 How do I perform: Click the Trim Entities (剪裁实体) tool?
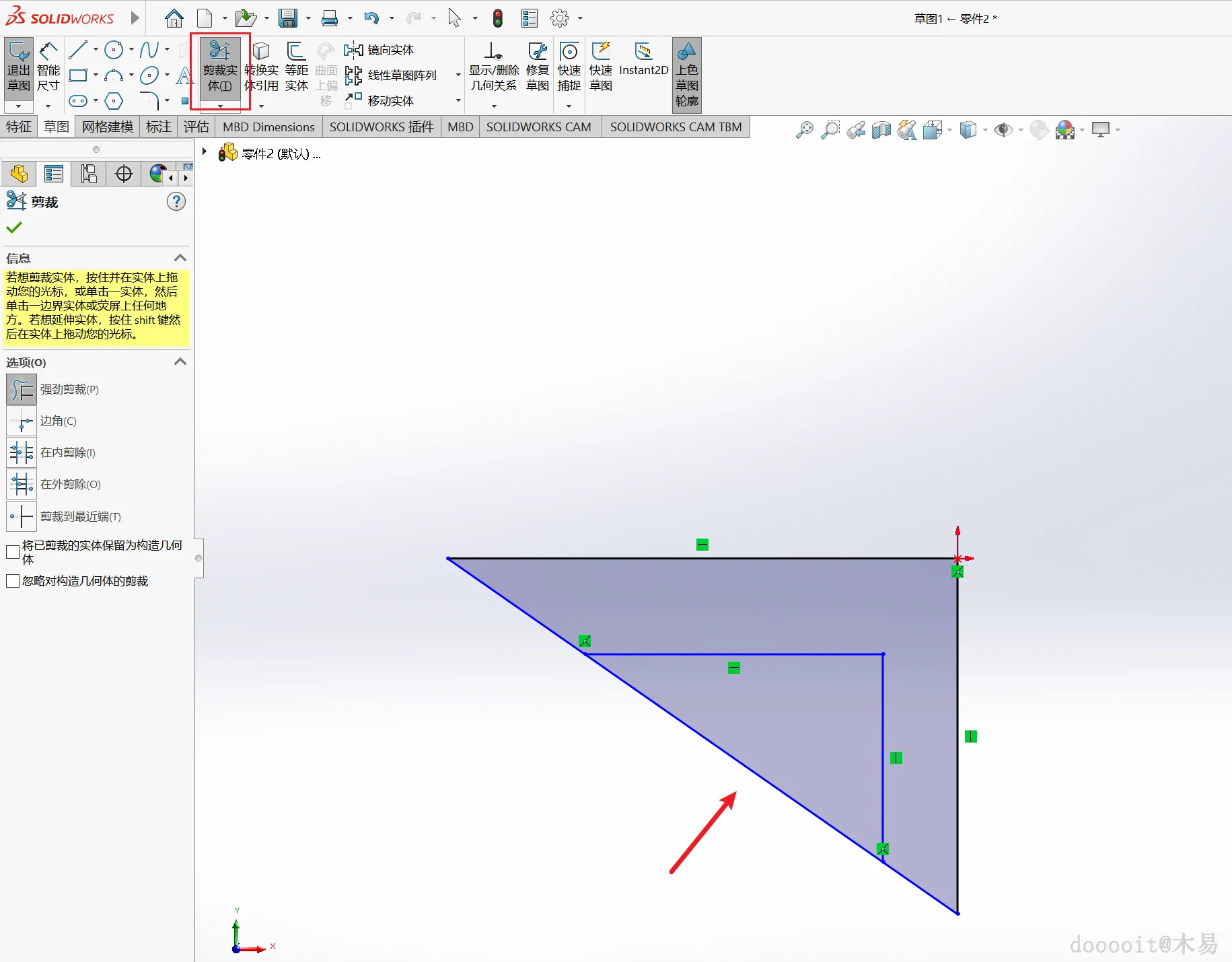click(x=220, y=67)
